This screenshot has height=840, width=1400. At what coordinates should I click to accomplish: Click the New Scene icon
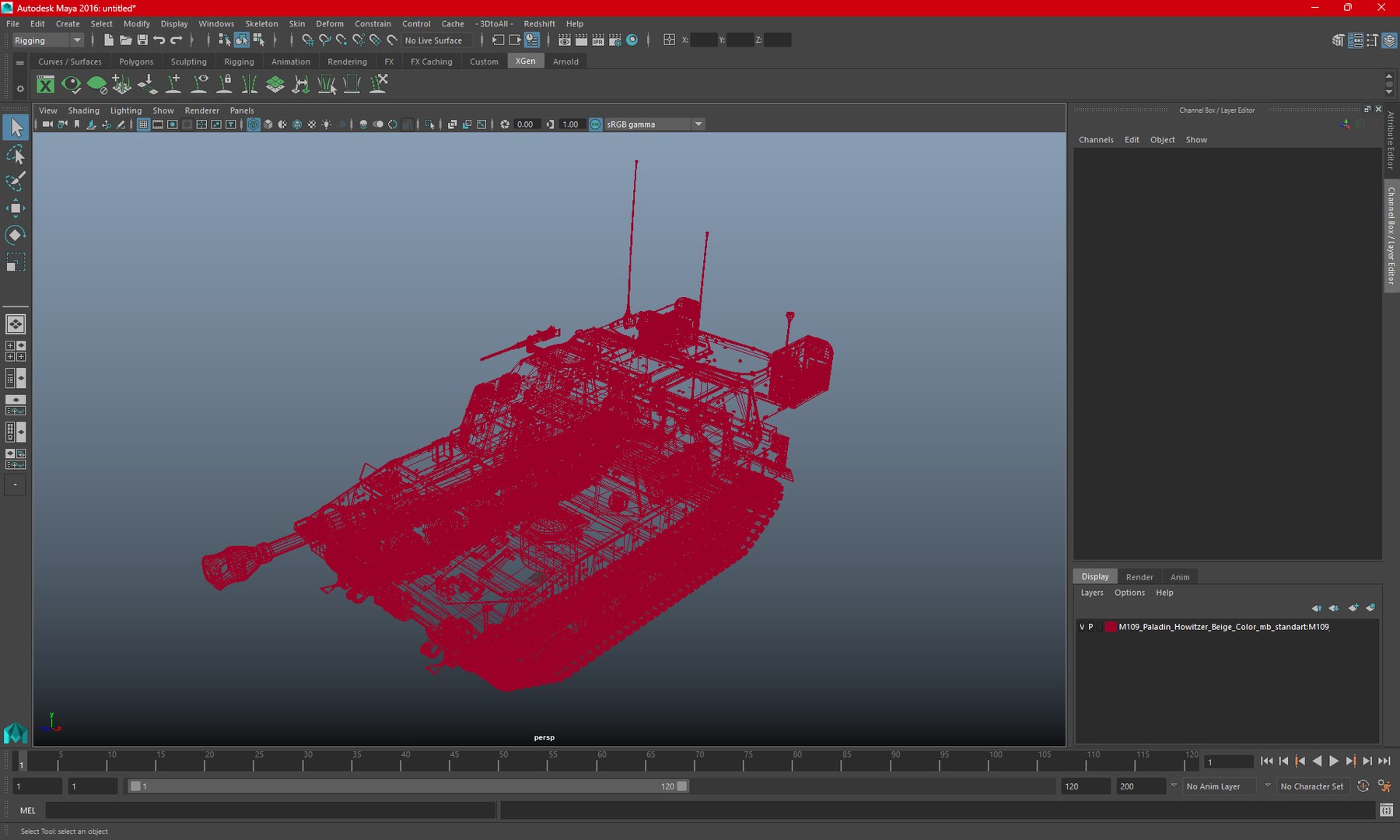click(108, 40)
